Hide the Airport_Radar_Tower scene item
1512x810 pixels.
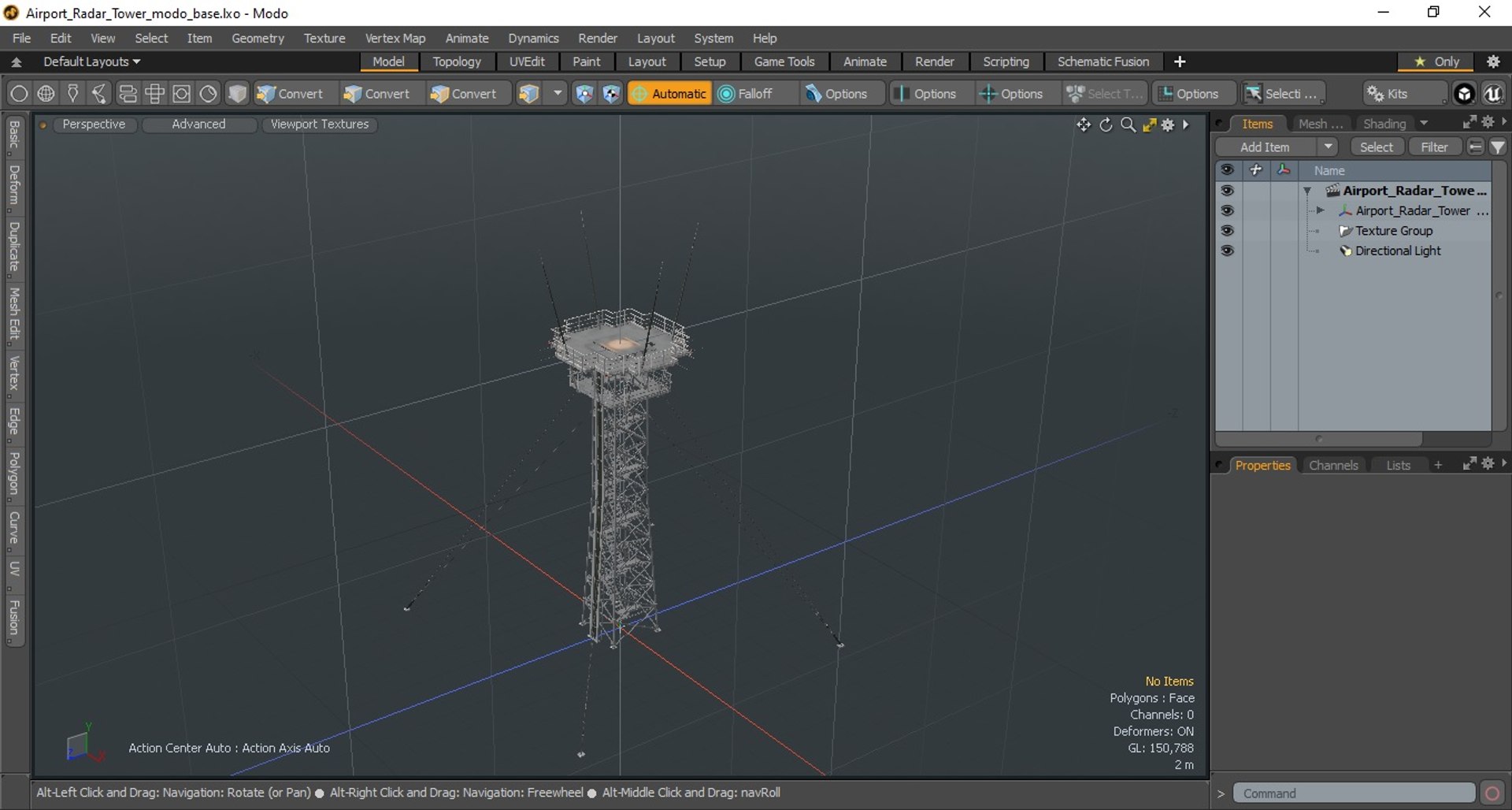click(x=1227, y=191)
